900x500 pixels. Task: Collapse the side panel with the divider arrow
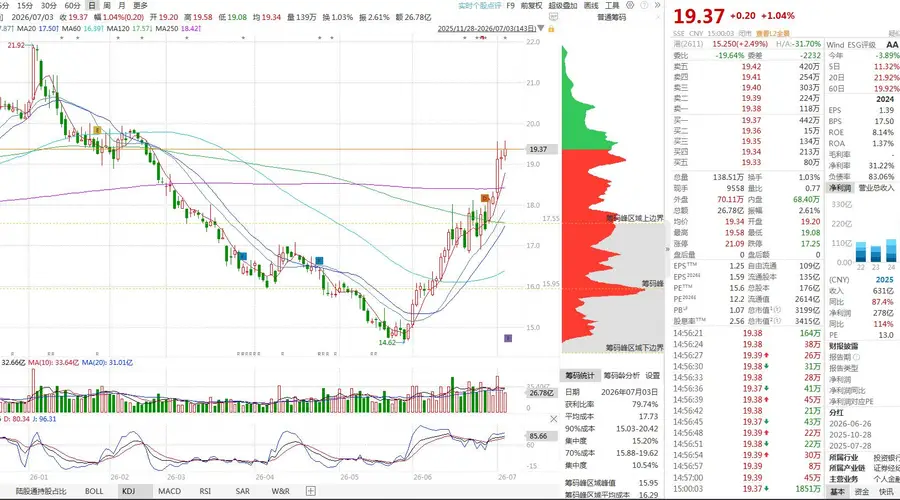coord(668,249)
